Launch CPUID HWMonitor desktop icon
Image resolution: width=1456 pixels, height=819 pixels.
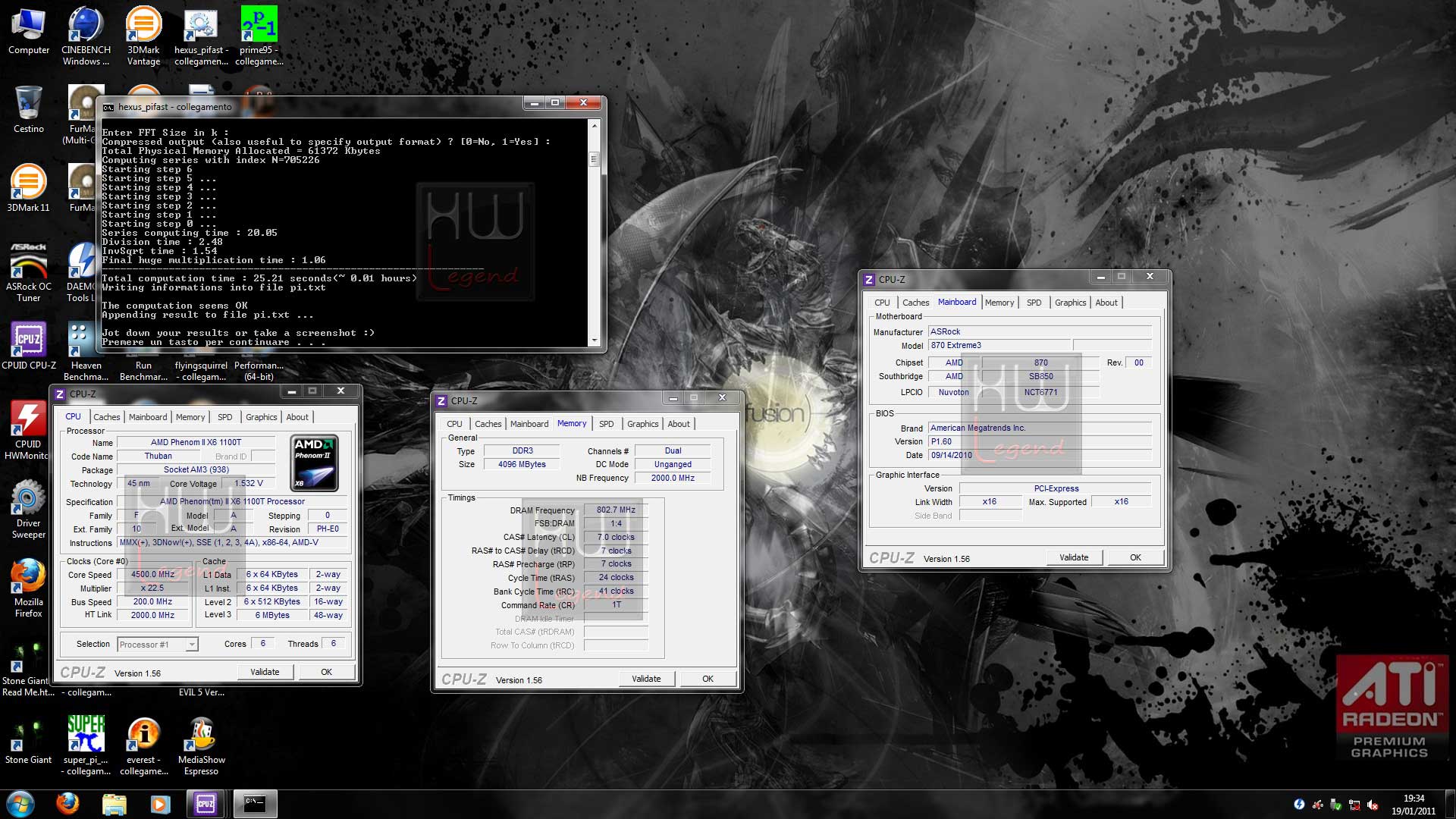point(27,431)
